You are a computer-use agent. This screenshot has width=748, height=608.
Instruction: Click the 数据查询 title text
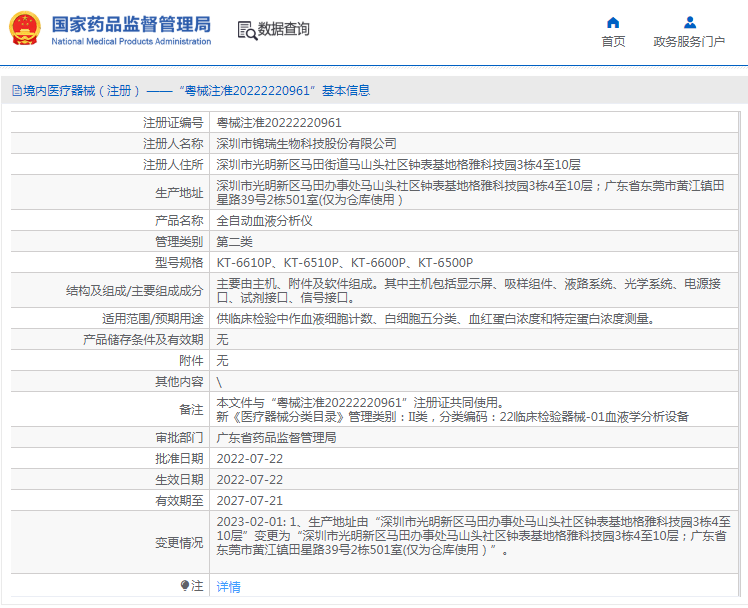[284, 29]
